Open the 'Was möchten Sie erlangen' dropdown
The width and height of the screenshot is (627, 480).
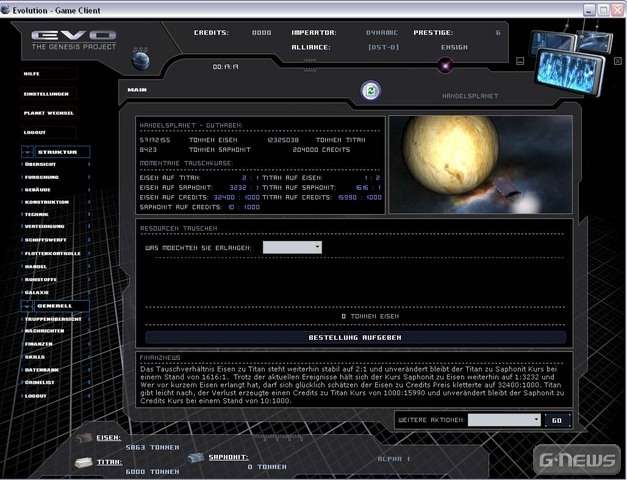coord(292,247)
